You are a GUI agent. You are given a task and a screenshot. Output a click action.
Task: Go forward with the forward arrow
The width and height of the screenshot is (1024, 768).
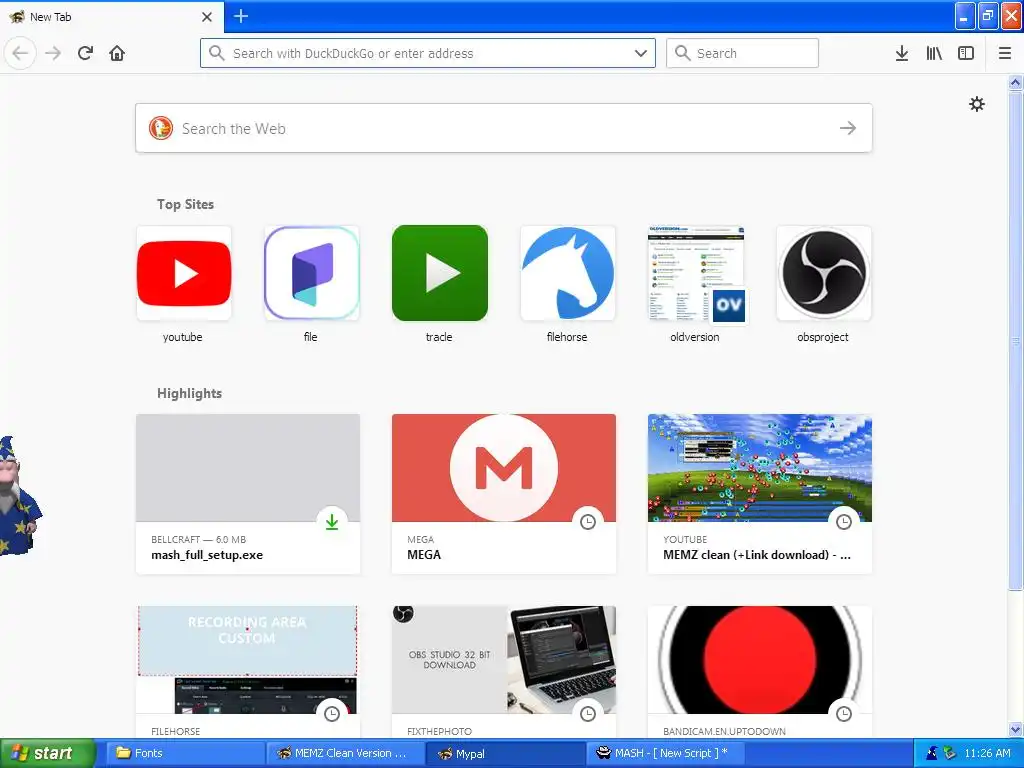pyautogui.click(x=53, y=53)
